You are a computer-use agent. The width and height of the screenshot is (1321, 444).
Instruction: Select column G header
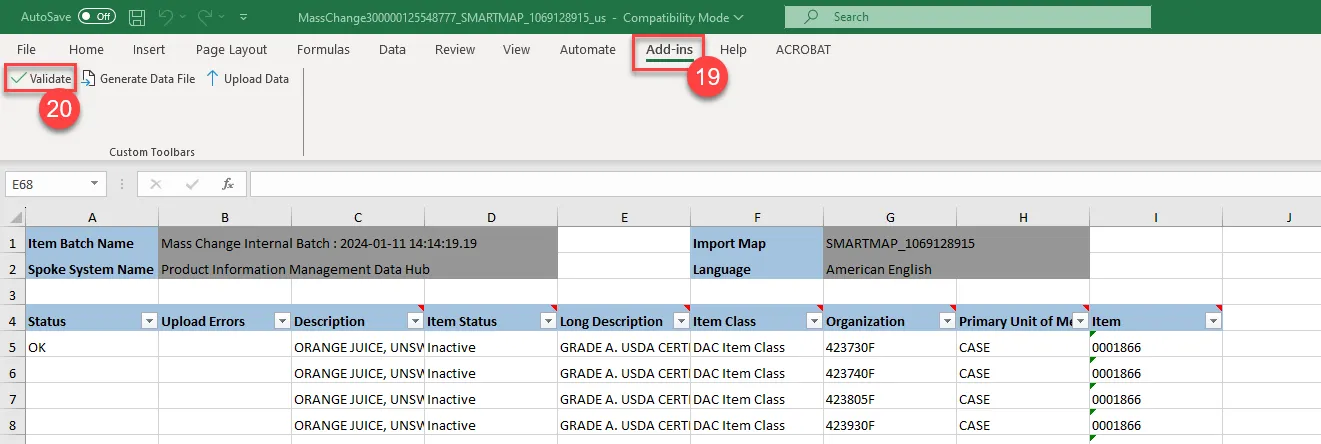pos(889,217)
